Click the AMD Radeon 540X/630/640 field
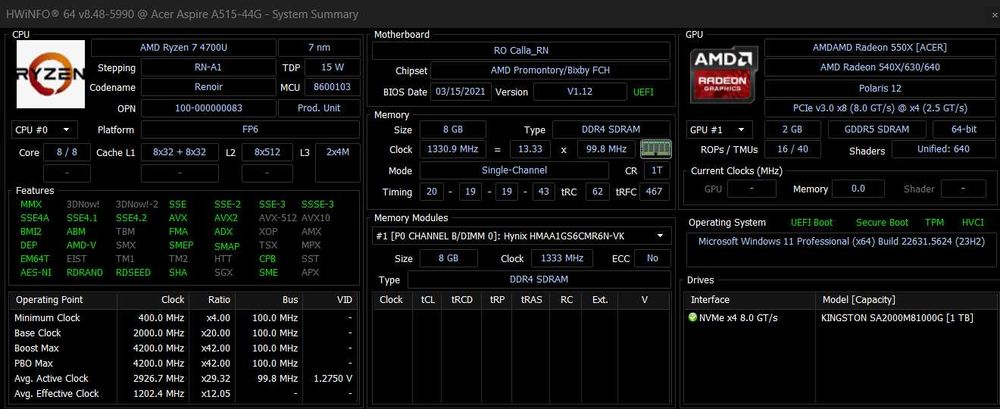Screen dimensions: 1000x409 click(x=879, y=67)
